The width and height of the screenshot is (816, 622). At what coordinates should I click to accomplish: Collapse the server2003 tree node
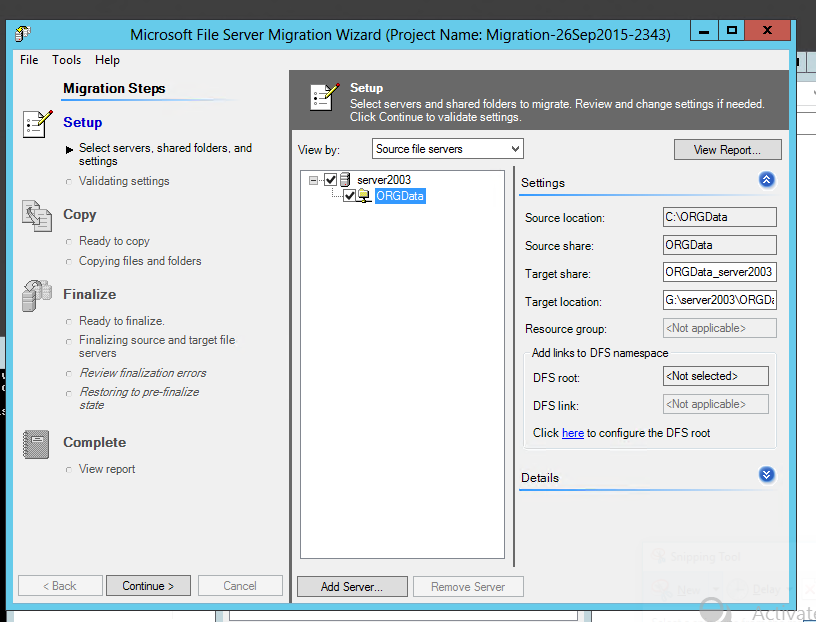coord(313,180)
